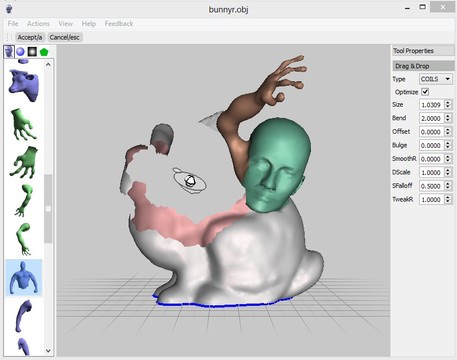Select the highlighted blue torso part
The width and height of the screenshot is (457, 360).
click(24, 278)
